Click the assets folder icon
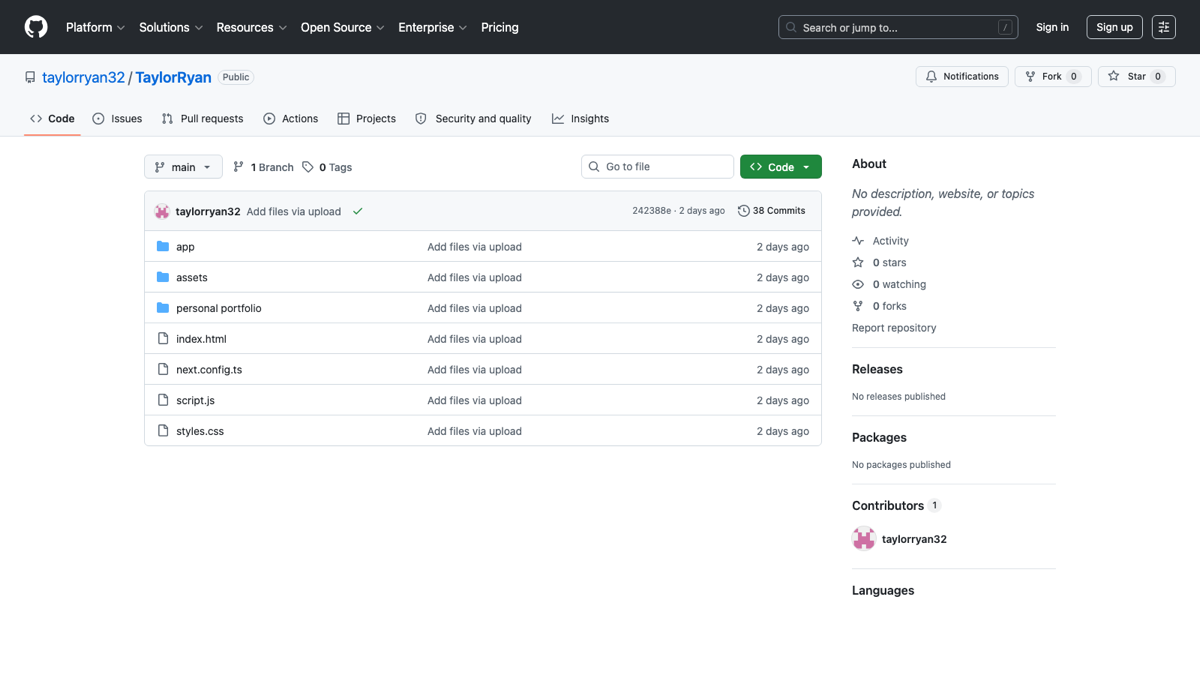 click(163, 277)
